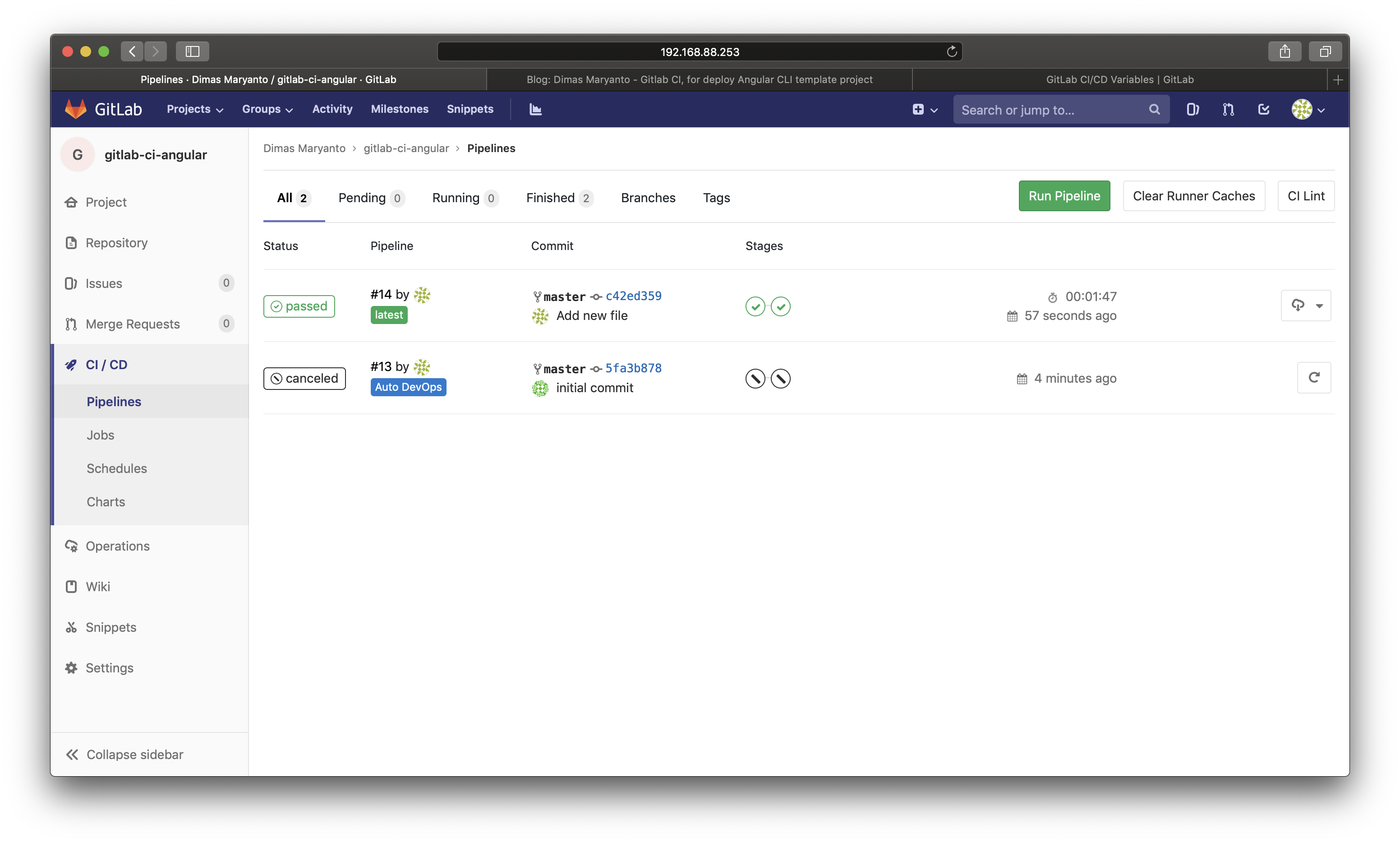Click second passed stage icon of pipeline #14
This screenshot has height=843, width=1400.
tap(781, 306)
